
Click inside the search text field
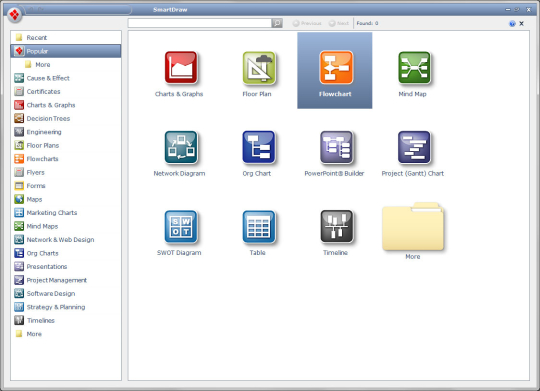(200, 23)
